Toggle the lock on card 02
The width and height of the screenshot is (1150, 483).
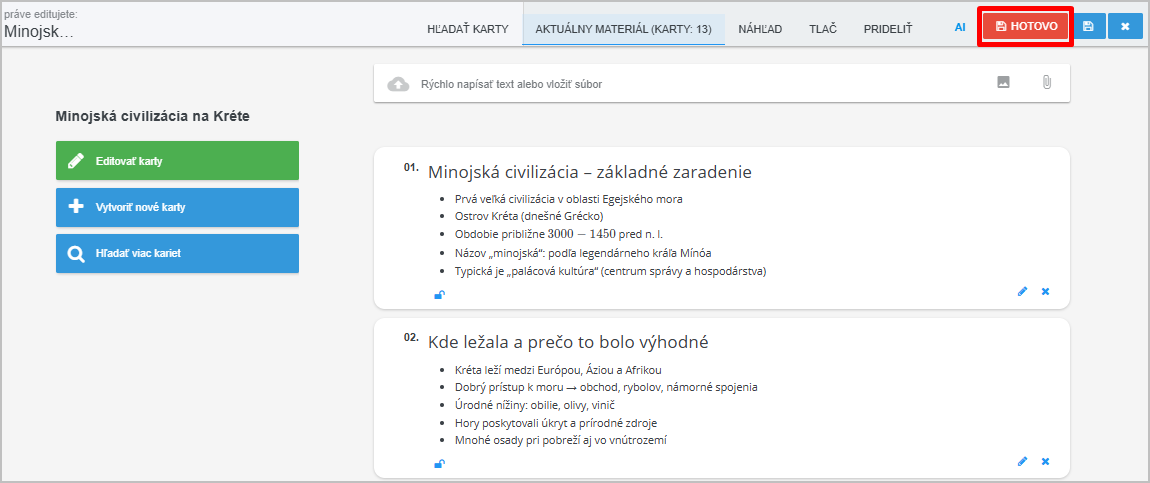(x=439, y=463)
